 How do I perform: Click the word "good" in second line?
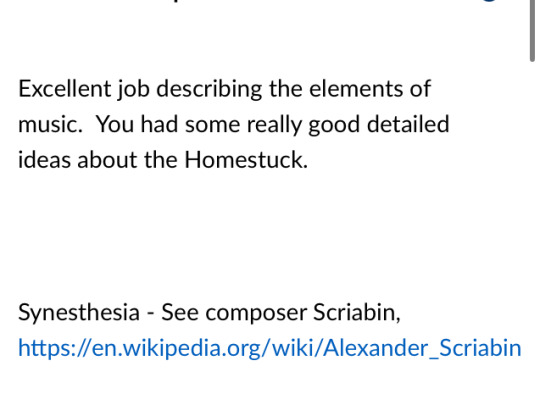coord(334,125)
